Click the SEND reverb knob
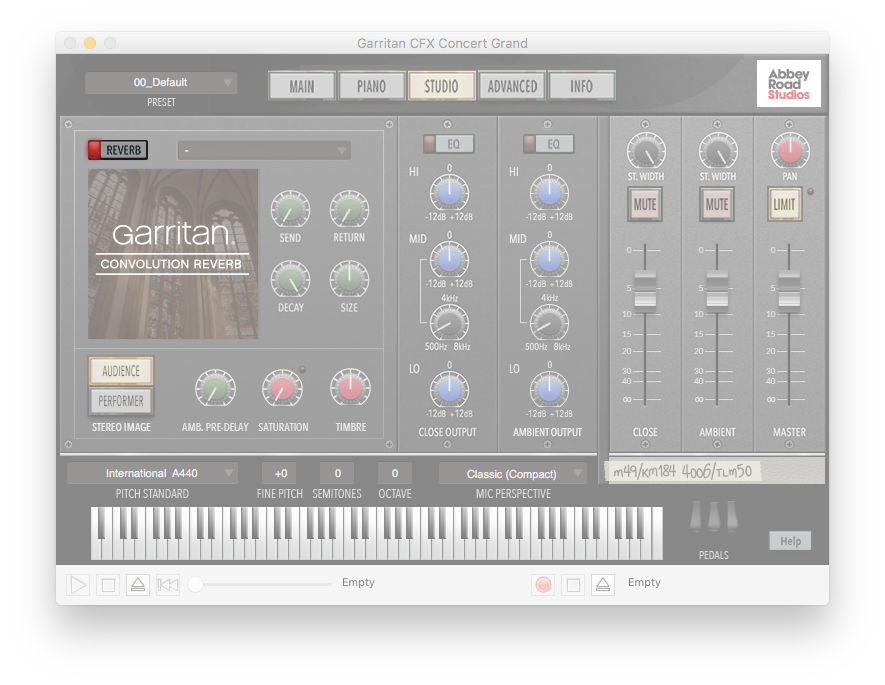 (x=290, y=210)
